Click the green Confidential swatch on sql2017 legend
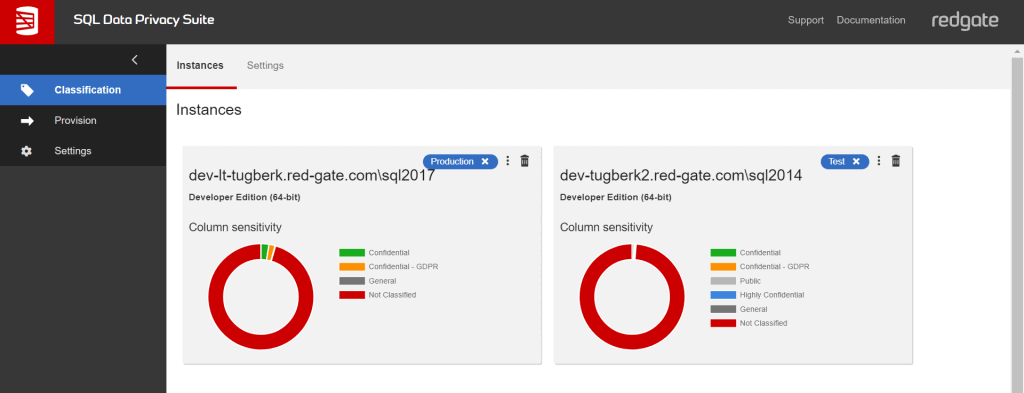Image resolution: width=1024 pixels, height=393 pixels. point(351,253)
